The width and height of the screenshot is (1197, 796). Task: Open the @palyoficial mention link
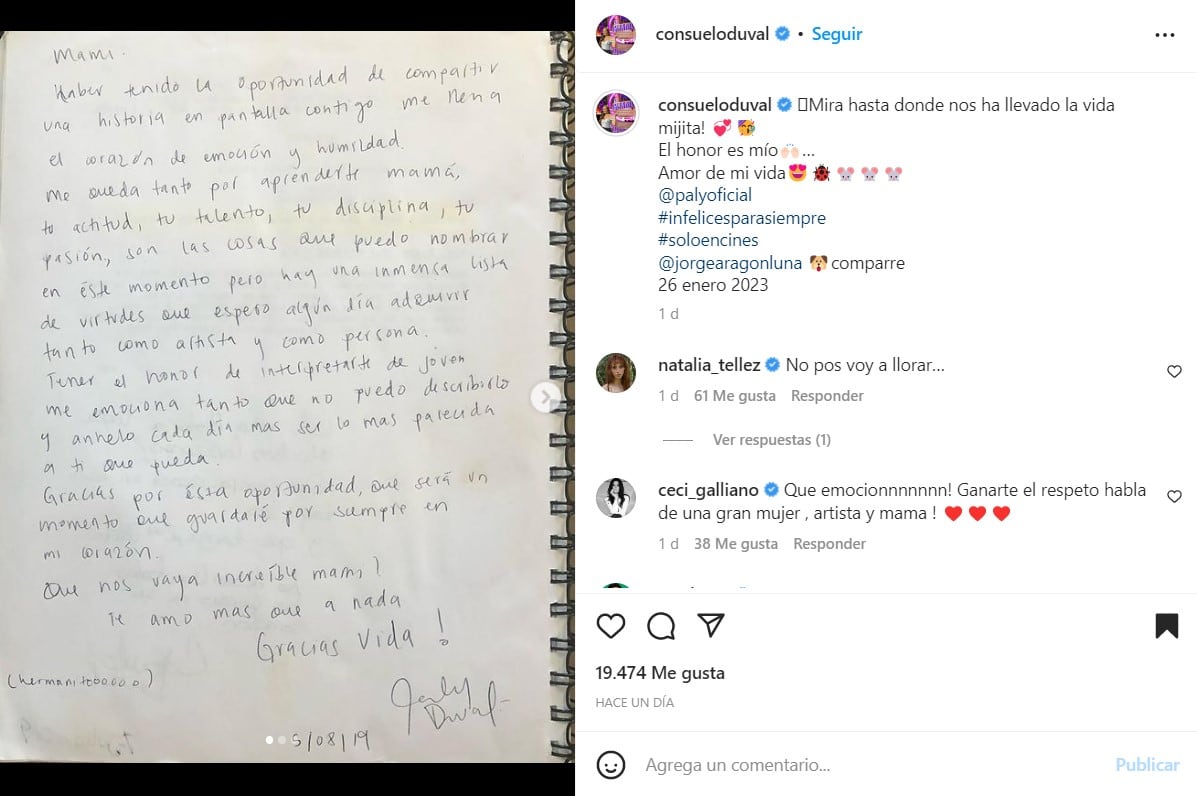[x=705, y=195]
